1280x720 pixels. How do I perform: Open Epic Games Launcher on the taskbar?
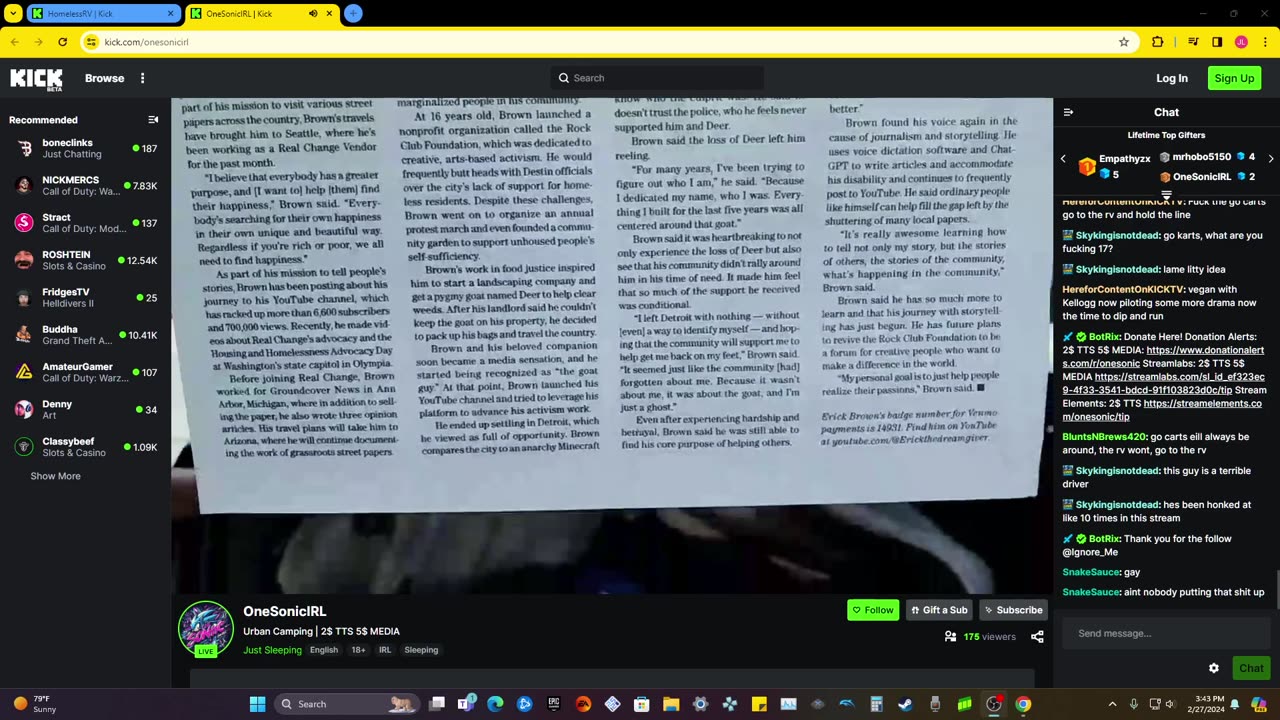coord(554,704)
